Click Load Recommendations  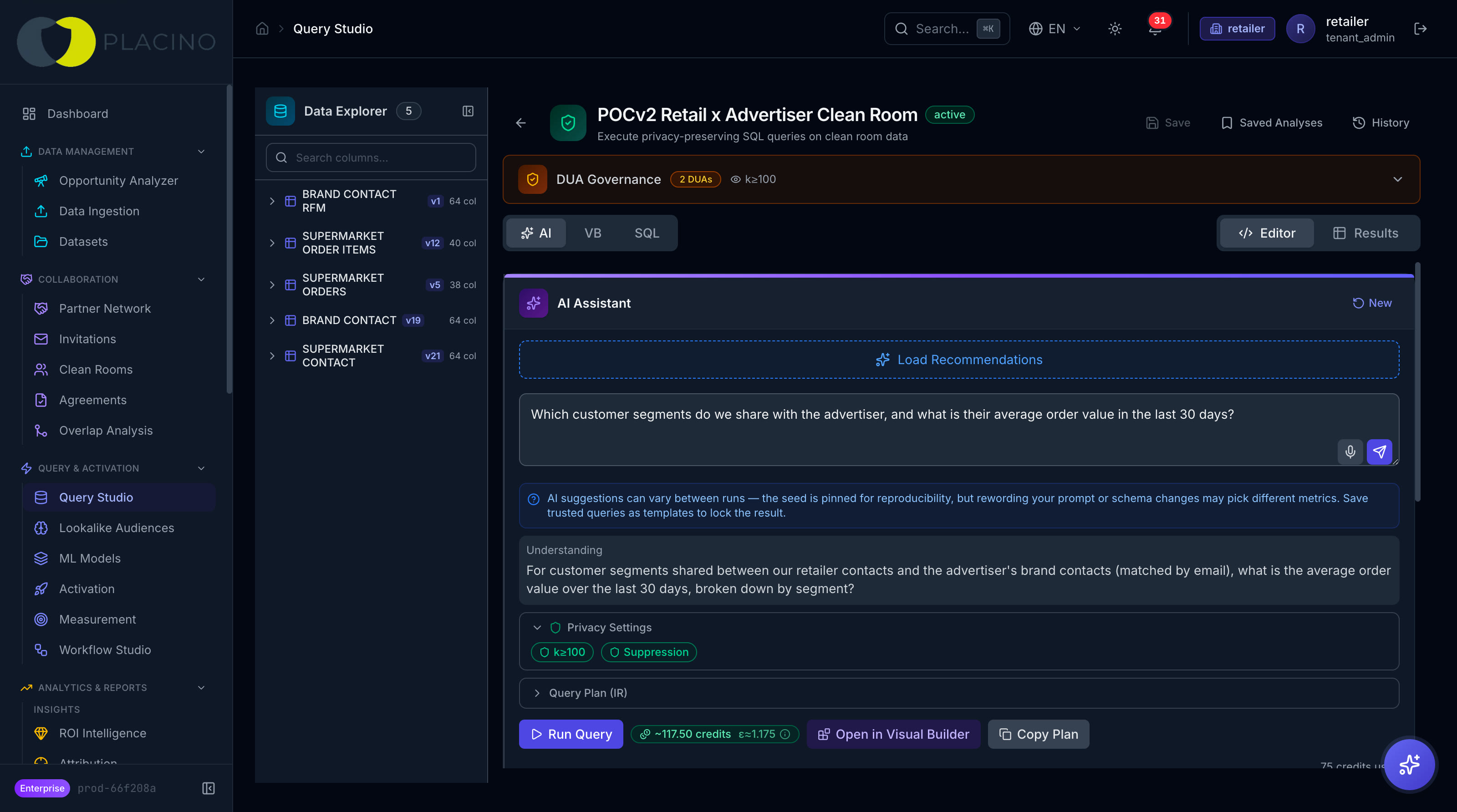coord(959,360)
